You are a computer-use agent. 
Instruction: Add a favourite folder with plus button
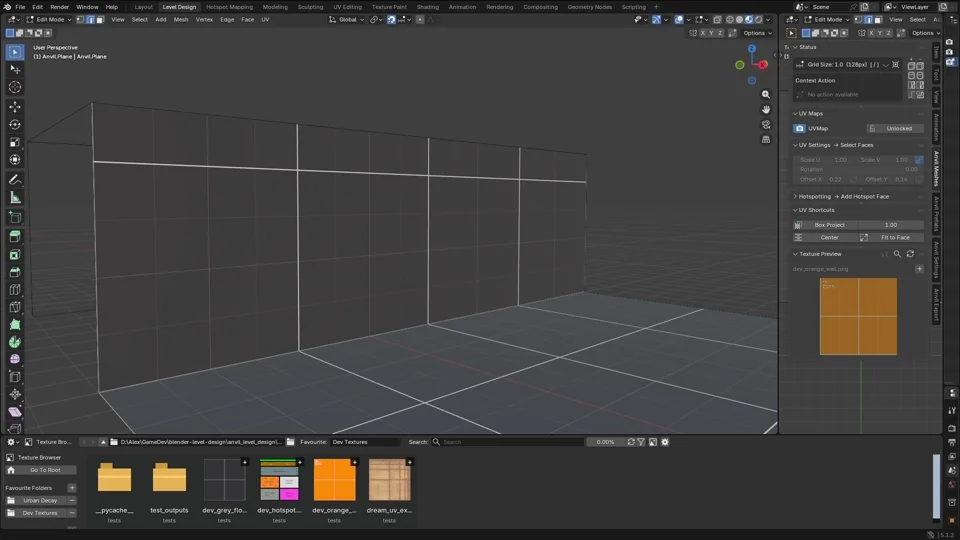(72, 488)
